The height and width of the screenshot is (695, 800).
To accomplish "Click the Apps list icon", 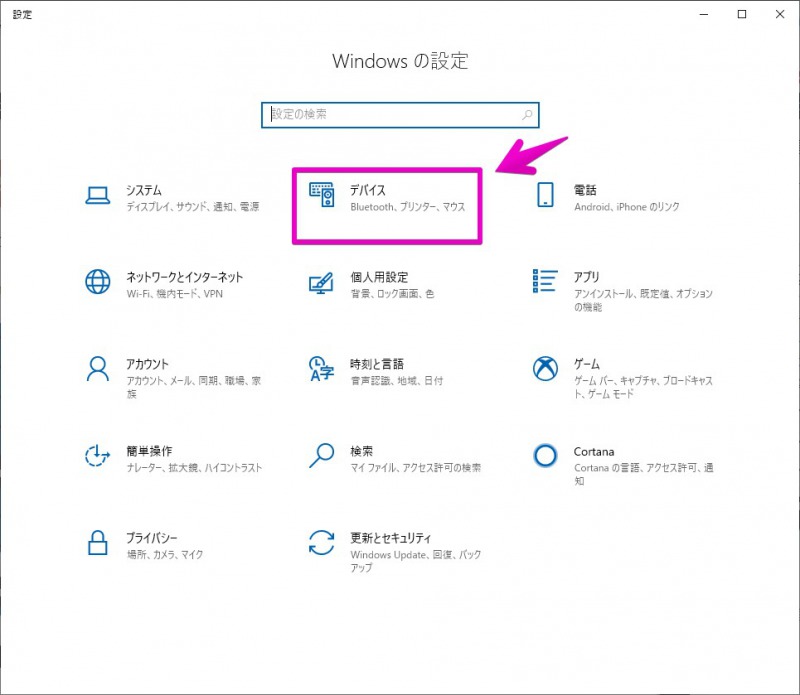I will click(545, 281).
